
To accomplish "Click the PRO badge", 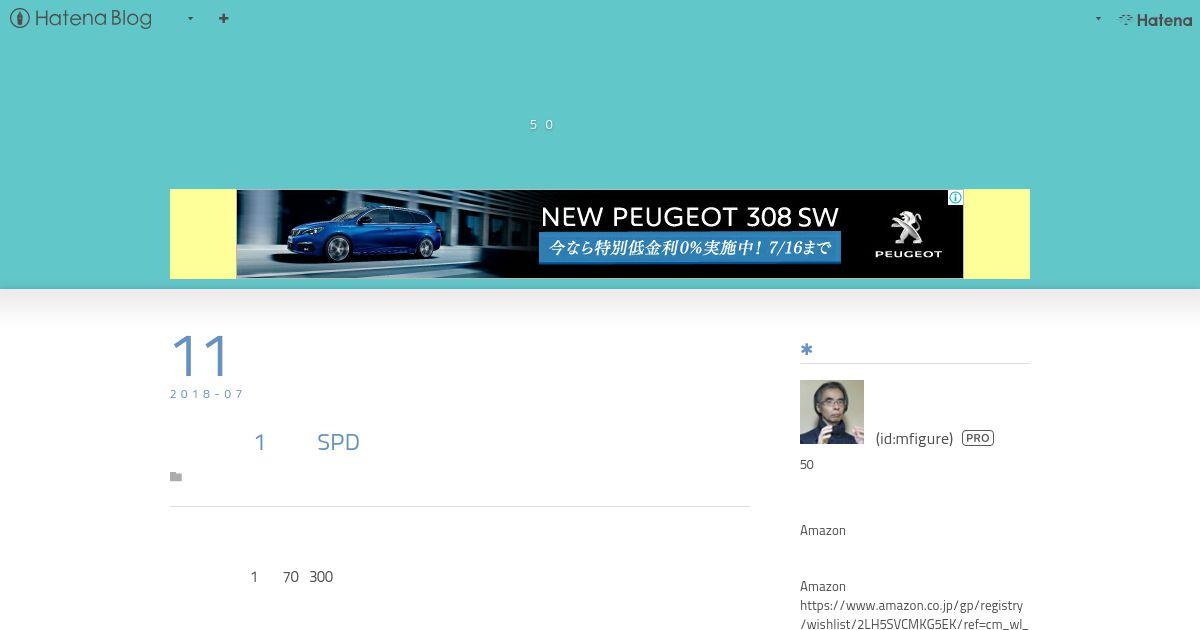I will coord(978,438).
